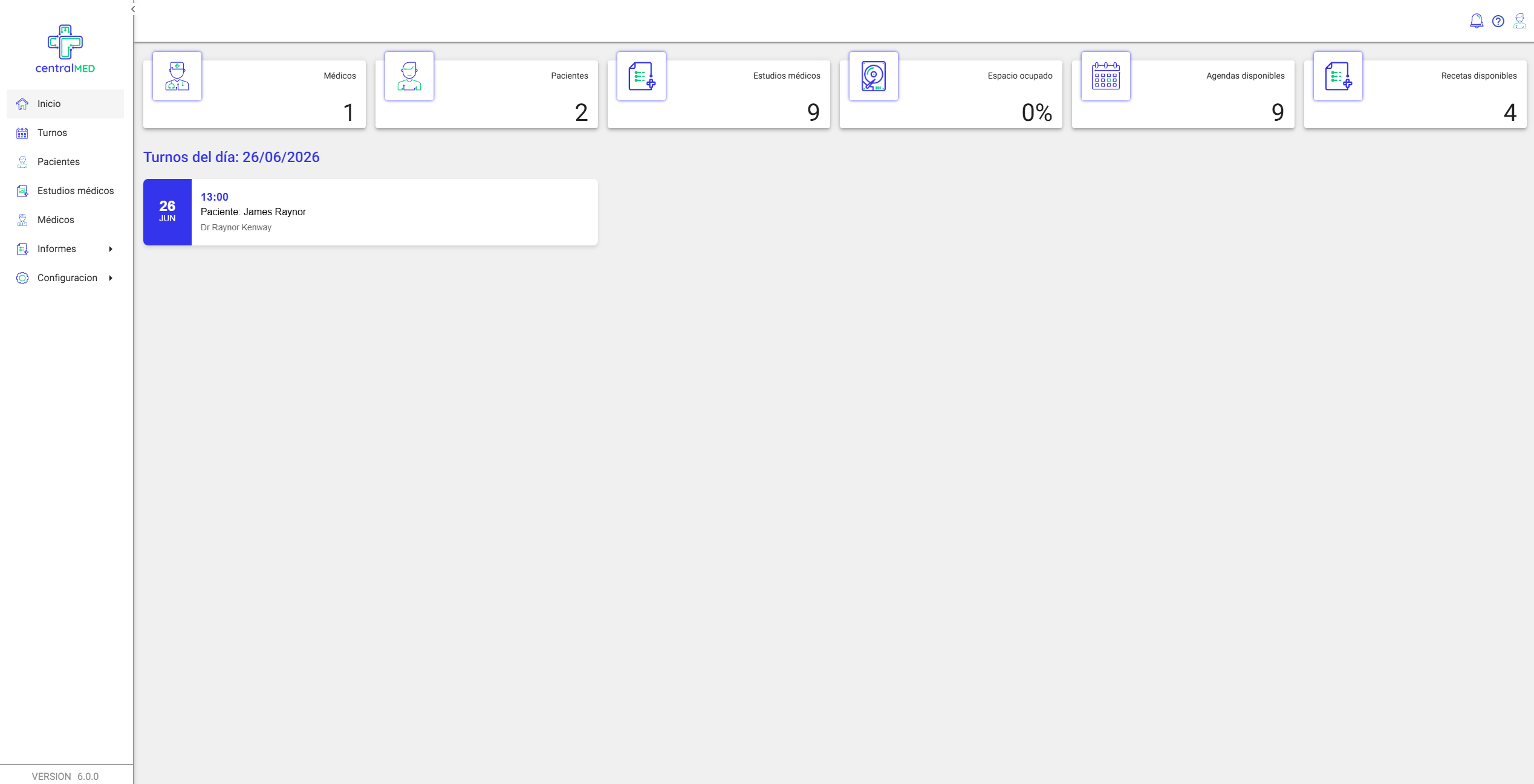Go to Inicio in the sidebar
This screenshot has width=1534, height=784.
pyautogui.click(x=65, y=104)
